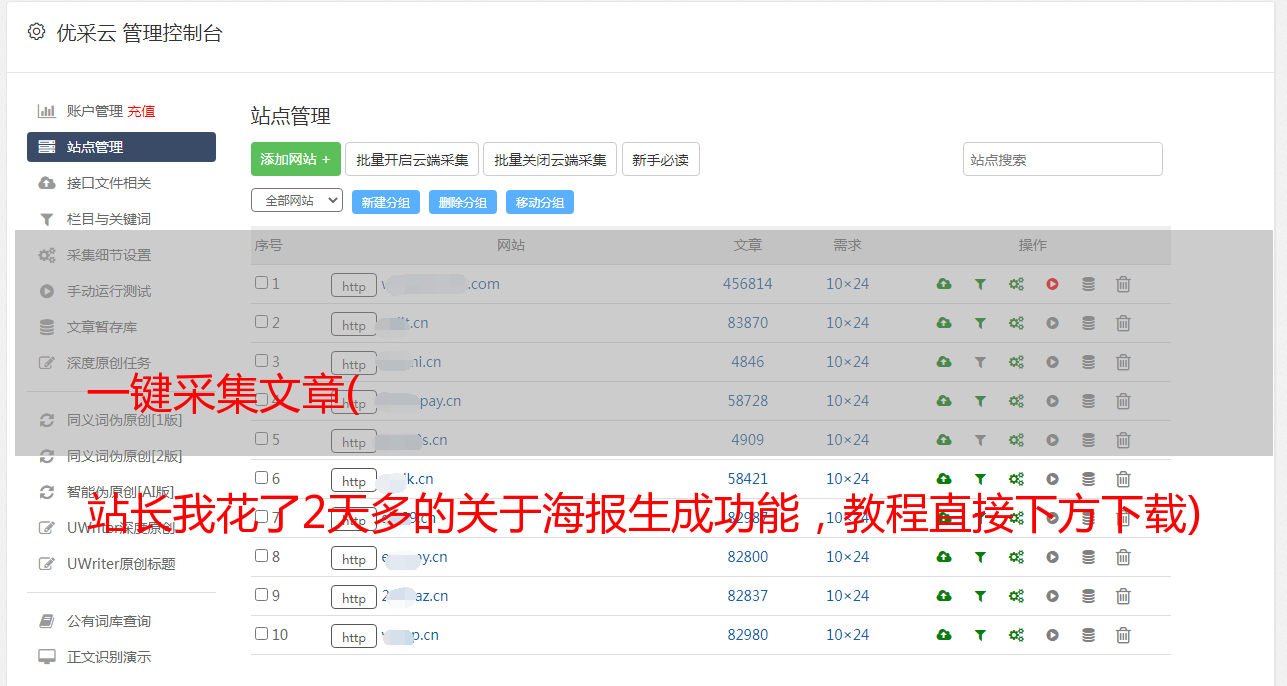Click the play icon in row 2
The height and width of the screenshot is (686, 1287).
pos(1052,323)
